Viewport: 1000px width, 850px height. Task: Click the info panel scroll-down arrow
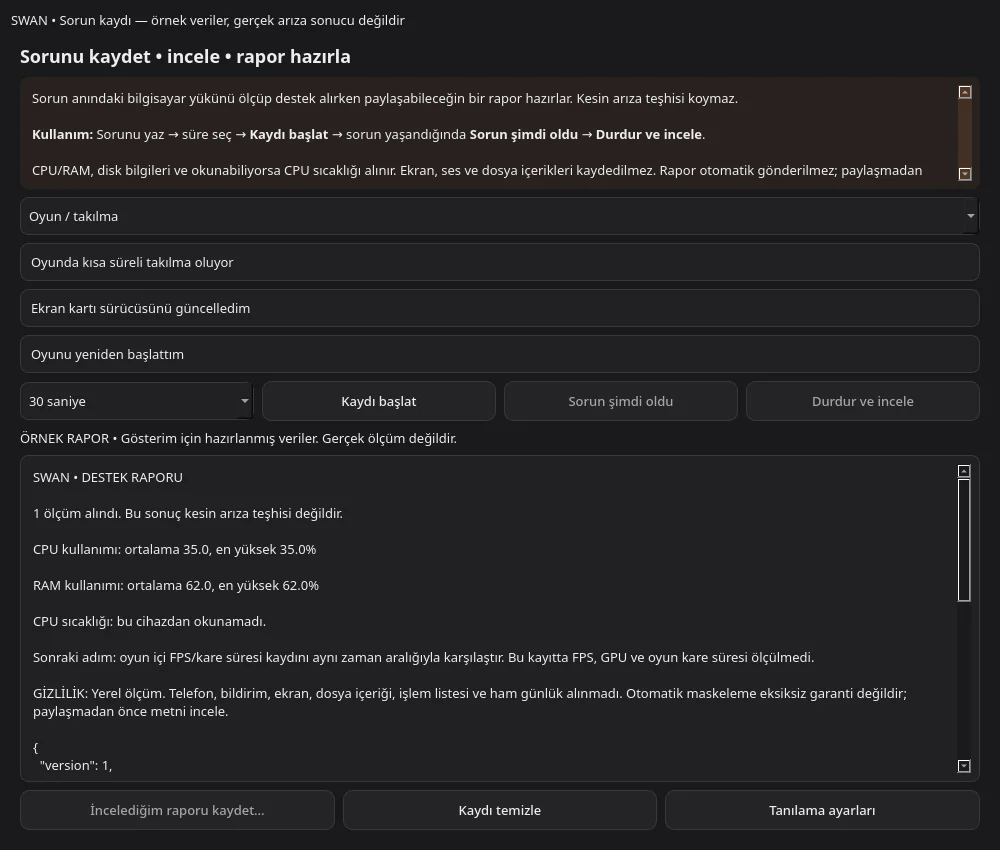(965, 173)
